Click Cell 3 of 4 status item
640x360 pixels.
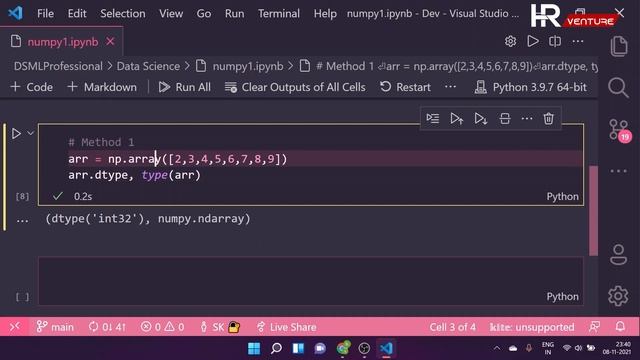point(452,327)
